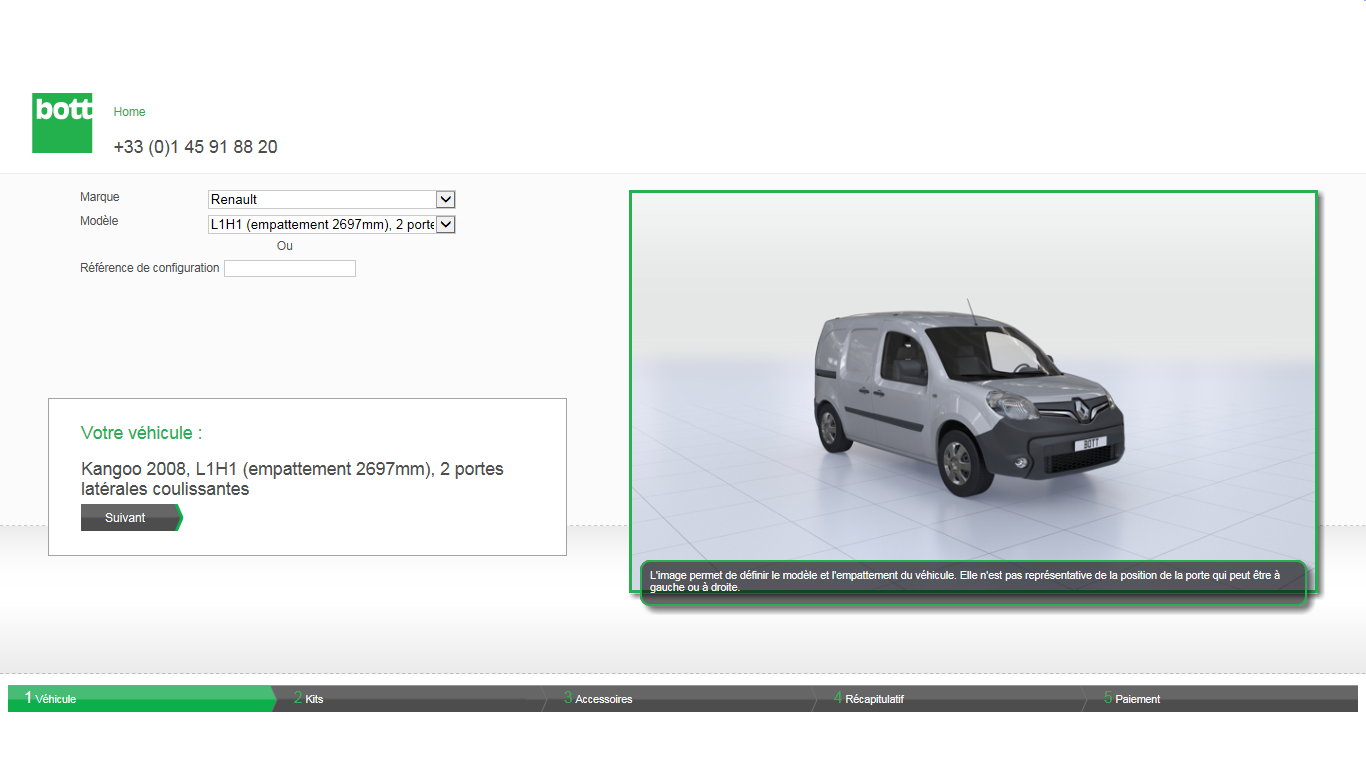Expand the Modèle dropdown list

coord(332,225)
